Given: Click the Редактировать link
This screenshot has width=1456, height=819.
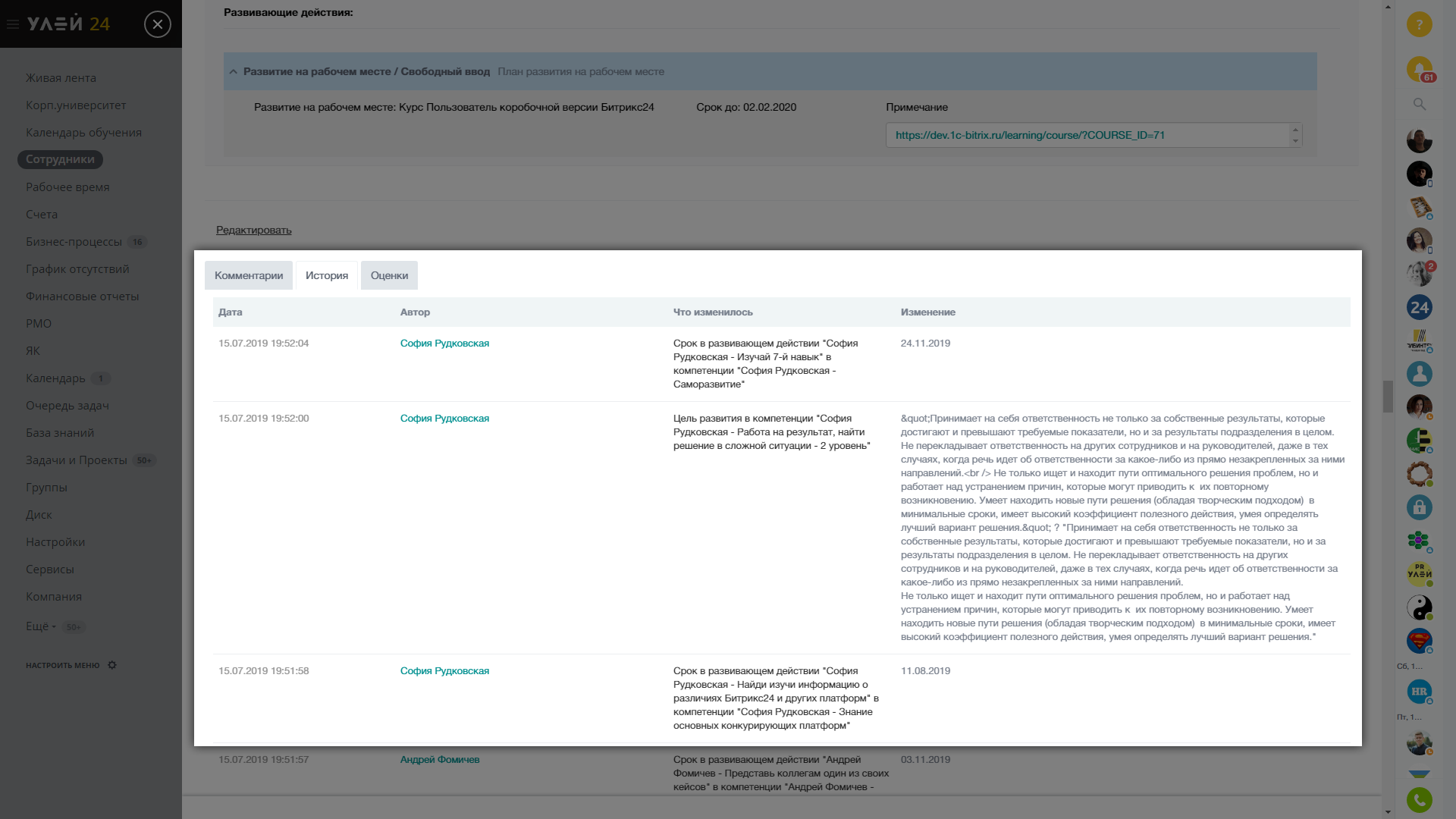Looking at the screenshot, I should (253, 230).
